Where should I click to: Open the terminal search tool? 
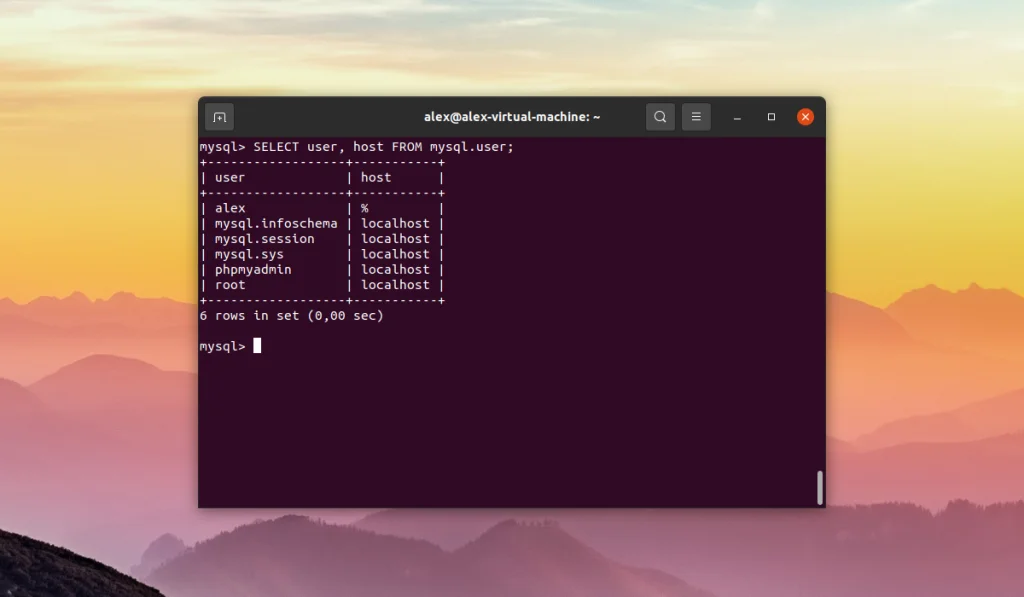point(660,117)
